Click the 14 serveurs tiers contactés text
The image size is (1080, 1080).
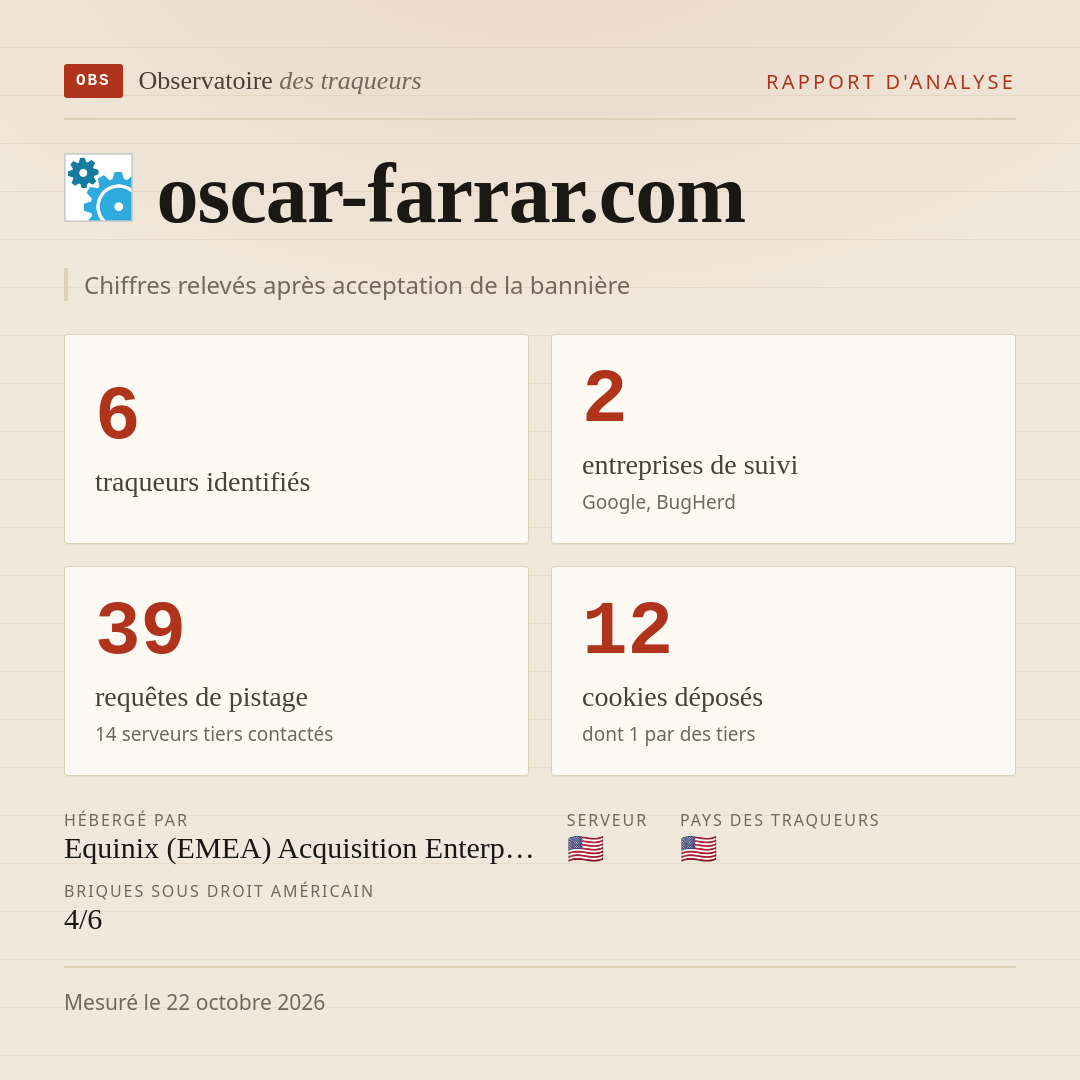(x=214, y=734)
